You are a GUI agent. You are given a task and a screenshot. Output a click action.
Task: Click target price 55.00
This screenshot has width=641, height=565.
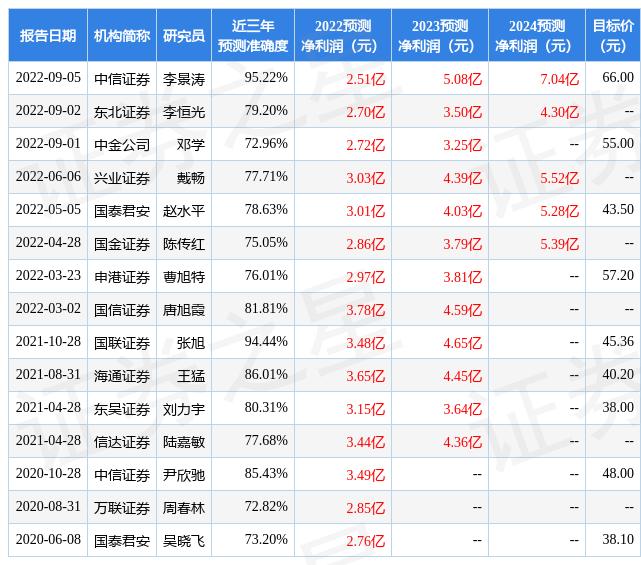[x=618, y=144]
